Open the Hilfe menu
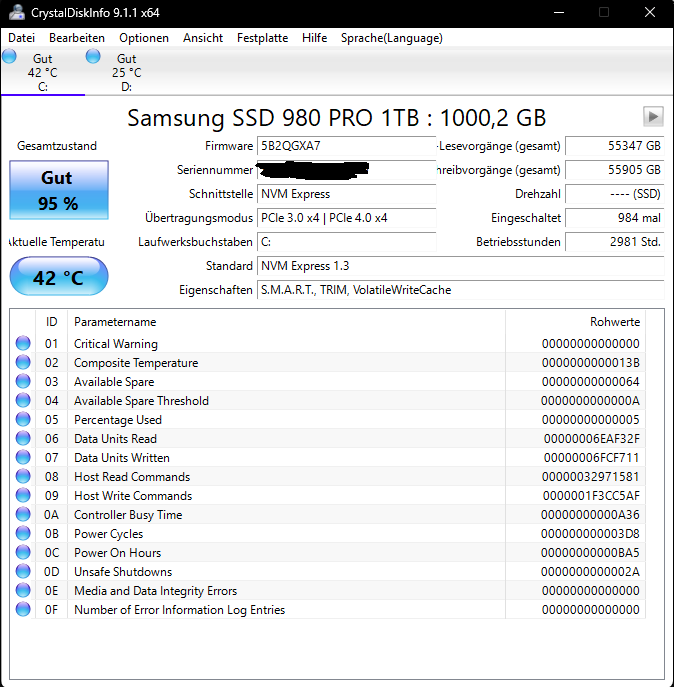The image size is (674, 687). point(314,38)
